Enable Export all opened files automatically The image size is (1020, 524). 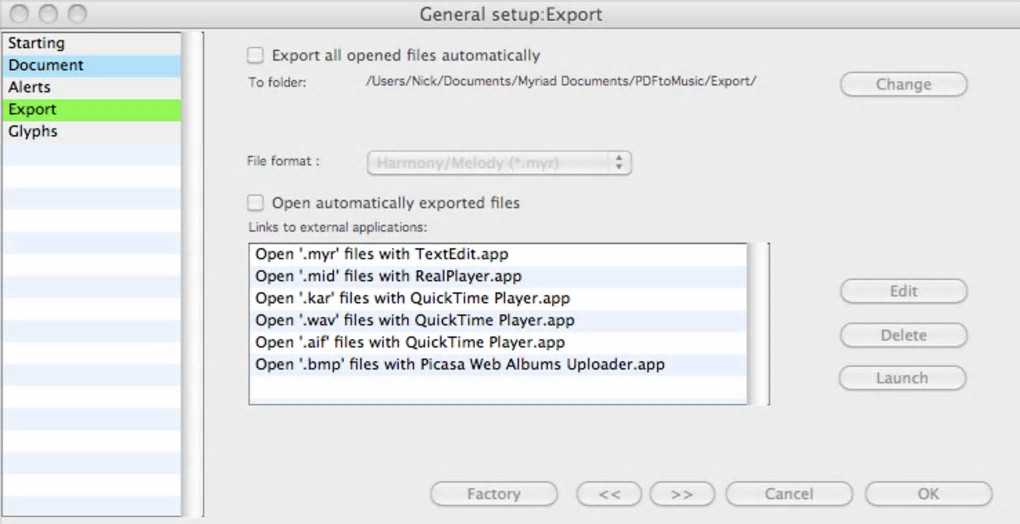[x=256, y=56]
